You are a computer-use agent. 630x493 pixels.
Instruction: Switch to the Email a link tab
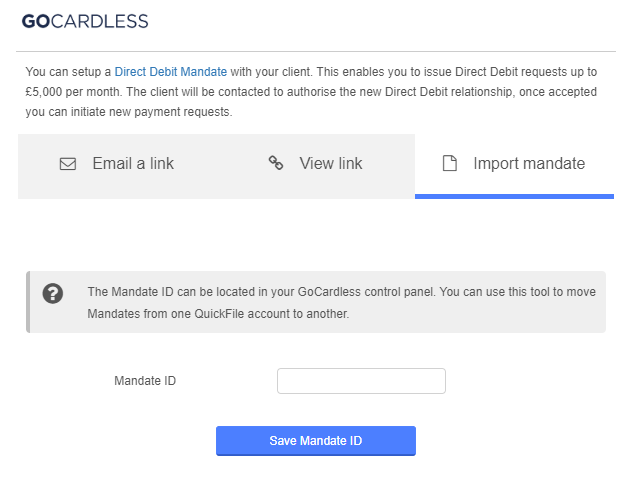pos(117,164)
